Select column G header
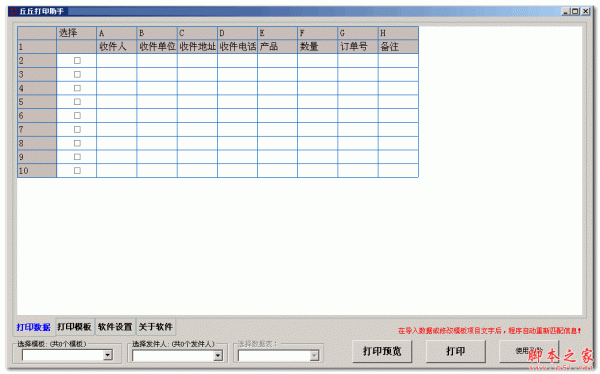Viewport: 600px width, 374px height. click(358, 33)
